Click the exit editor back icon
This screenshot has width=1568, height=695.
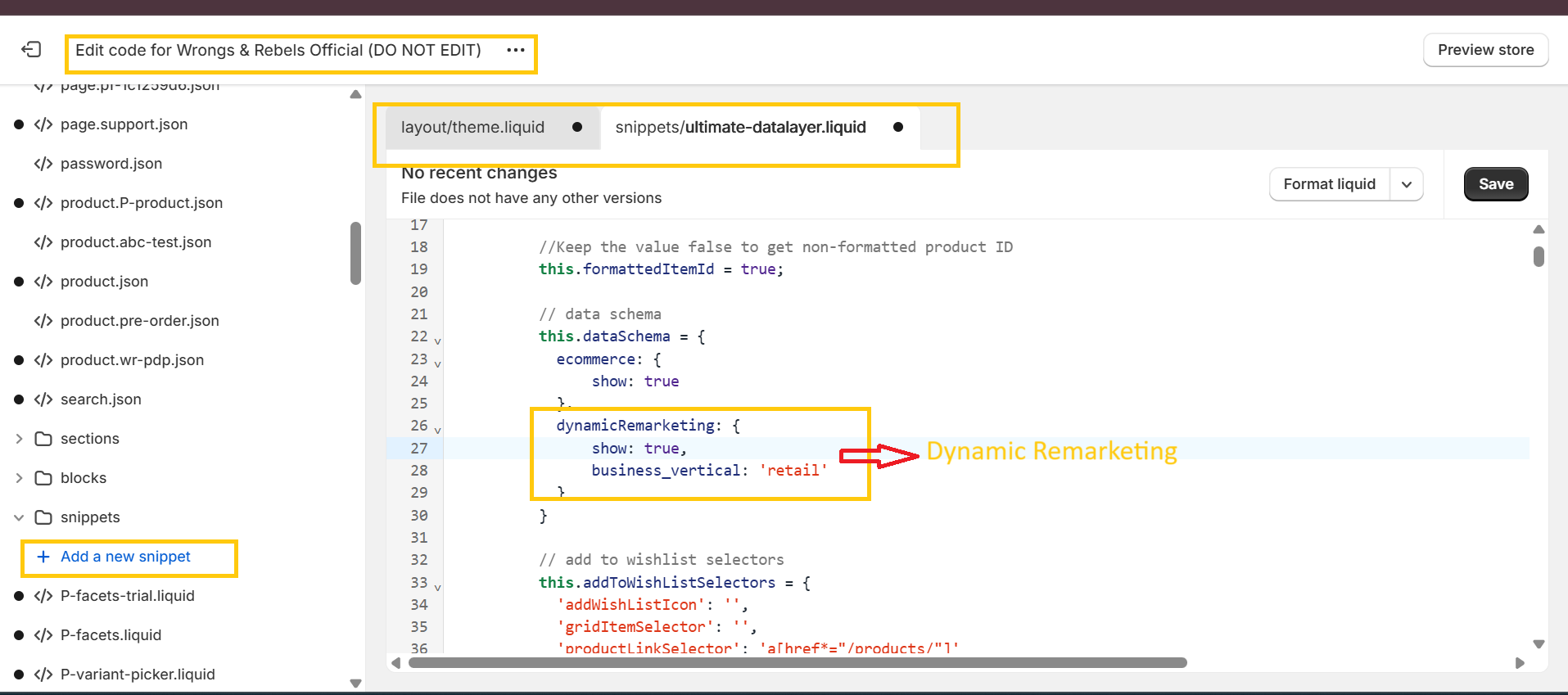point(31,50)
